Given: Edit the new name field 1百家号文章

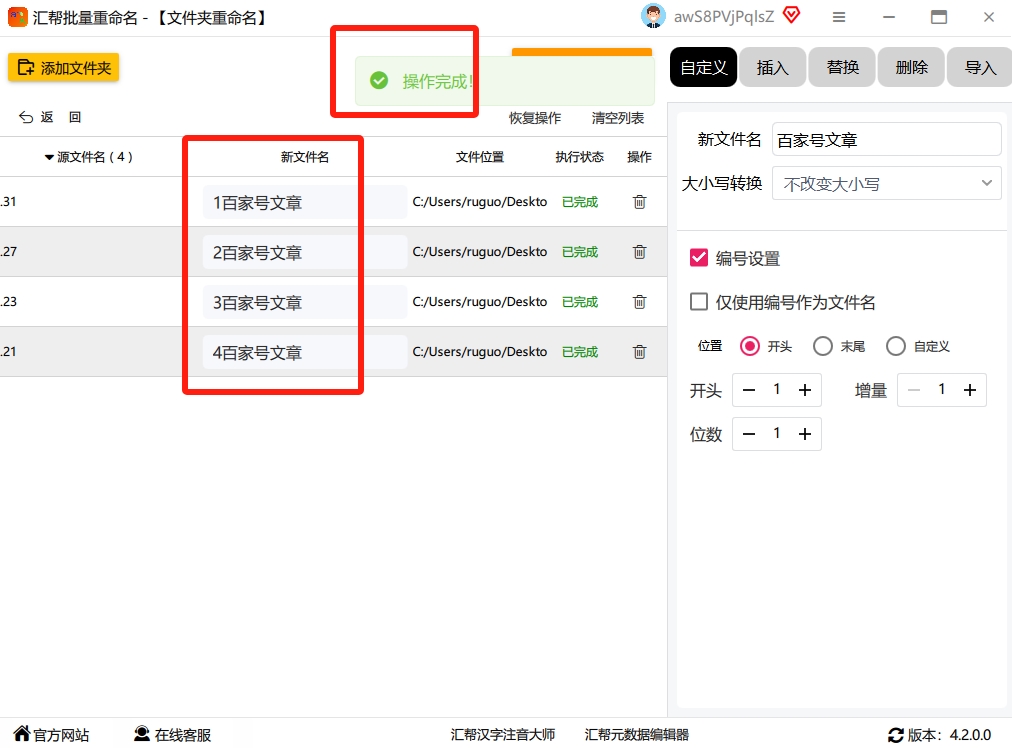Looking at the screenshot, I should click(x=305, y=203).
